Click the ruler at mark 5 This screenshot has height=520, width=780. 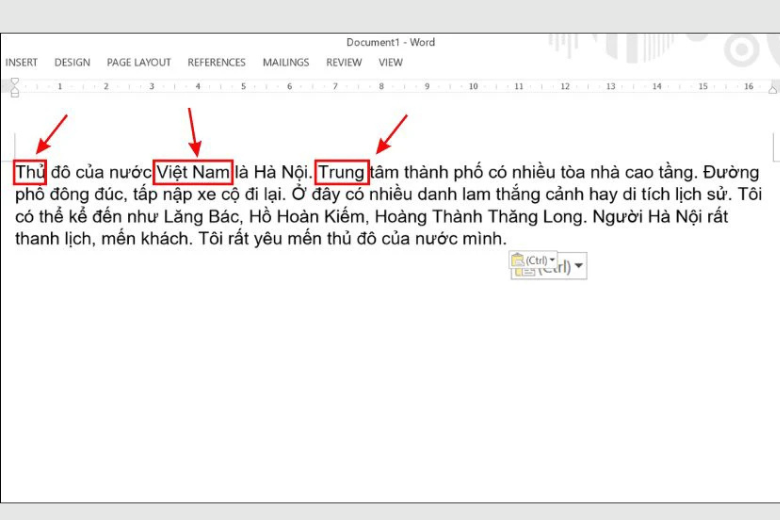243,87
